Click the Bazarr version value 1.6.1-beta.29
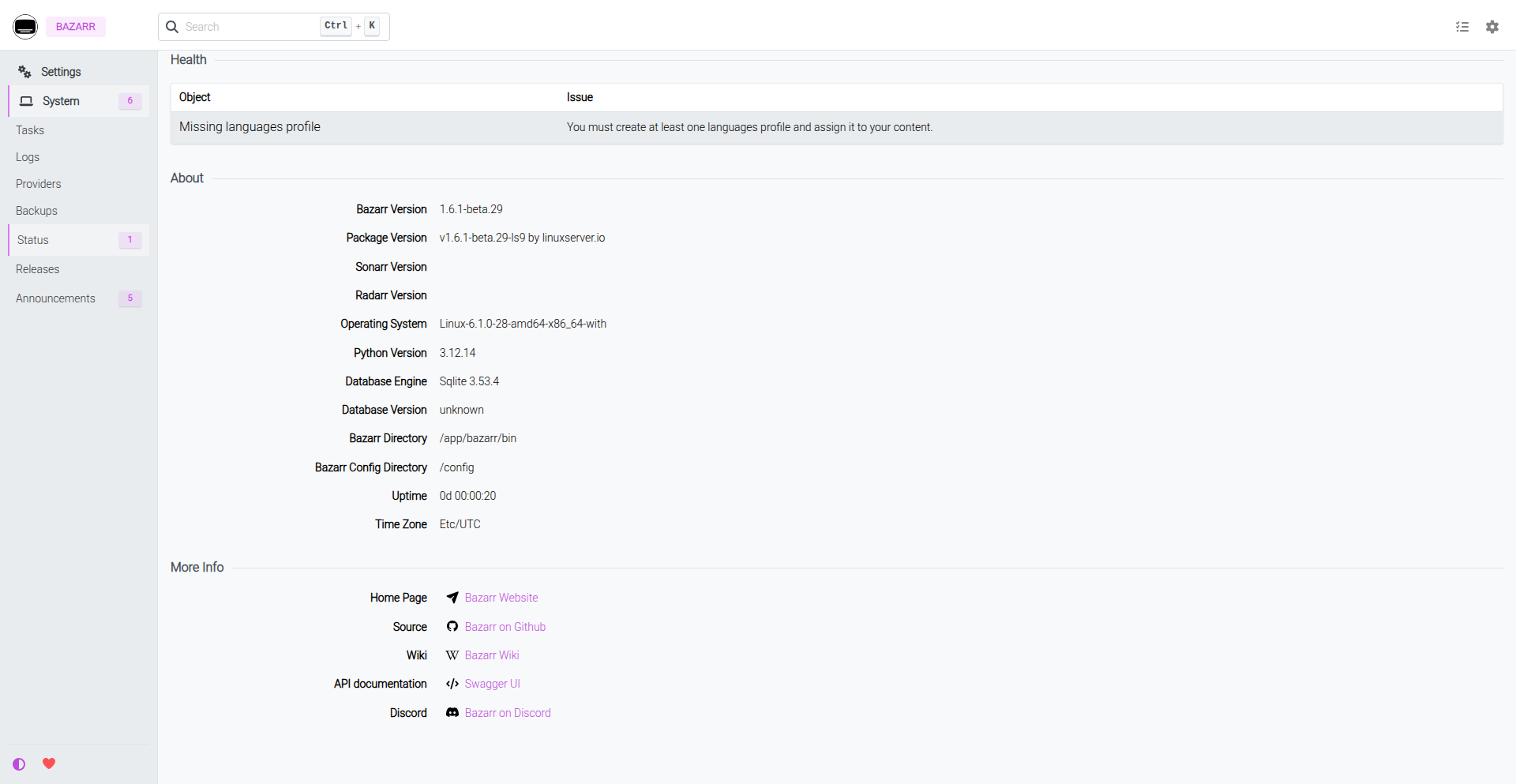1516x784 pixels. click(x=471, y=209)
